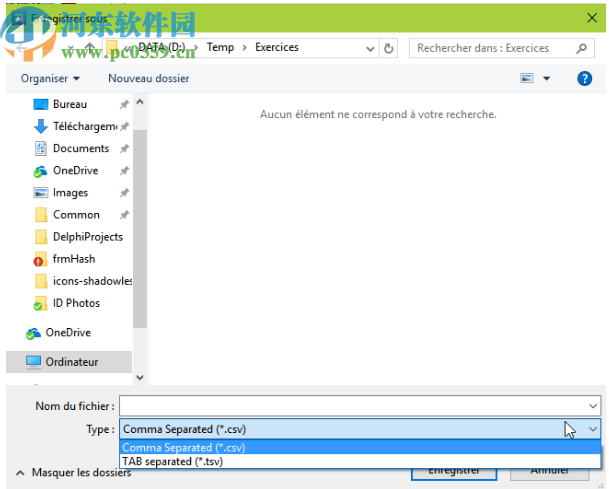Click the search magnifier icon
609x489 pixels.
click(582, 49)
